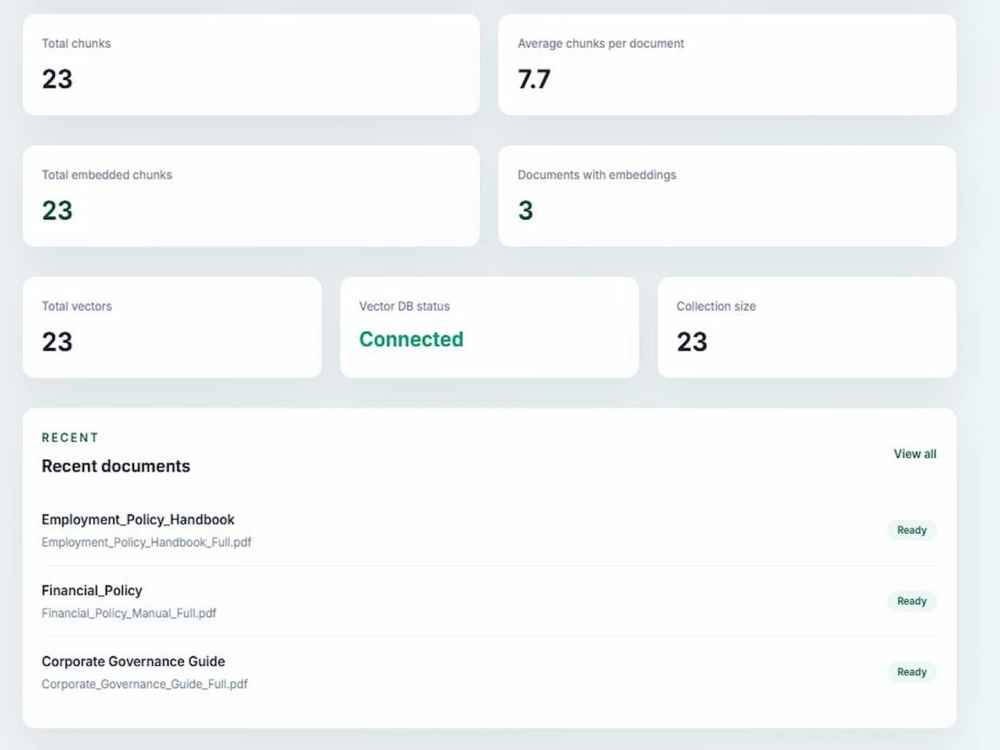1000x750 pixels.
Task: Open the Financial_Policy document title
Action: 92,591
